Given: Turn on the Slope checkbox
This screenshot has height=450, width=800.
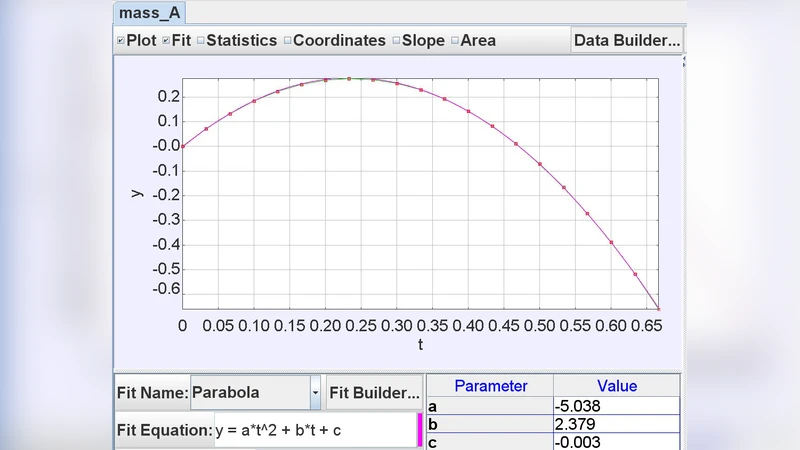Looking at the screenshot, I should 396,41.
